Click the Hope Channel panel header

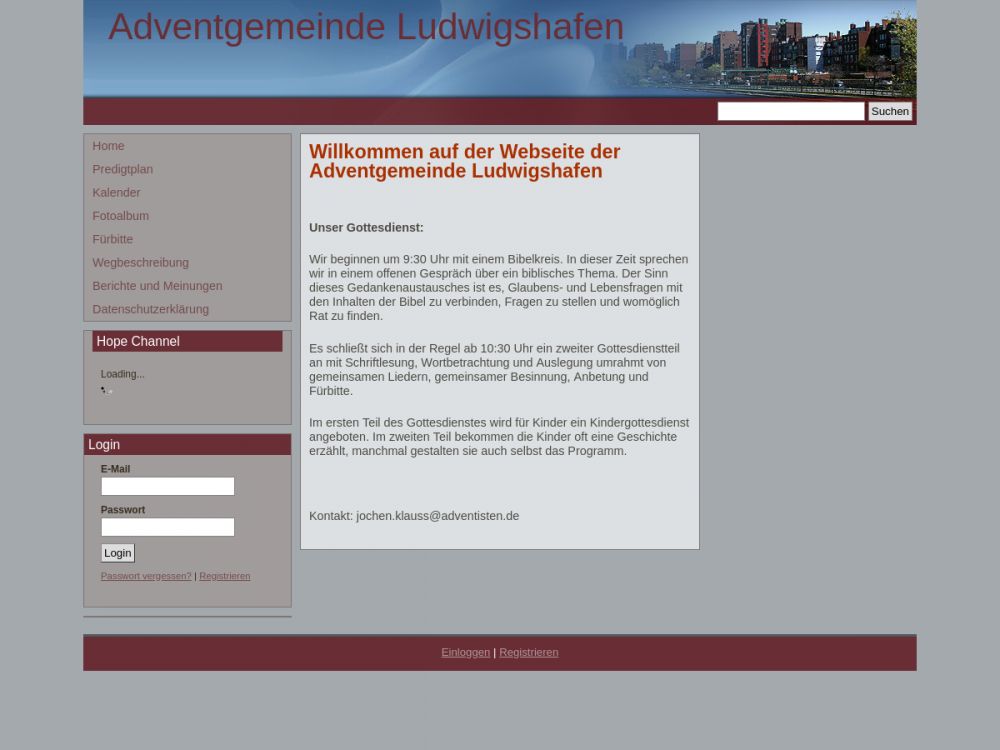click(x=187, y=341)
